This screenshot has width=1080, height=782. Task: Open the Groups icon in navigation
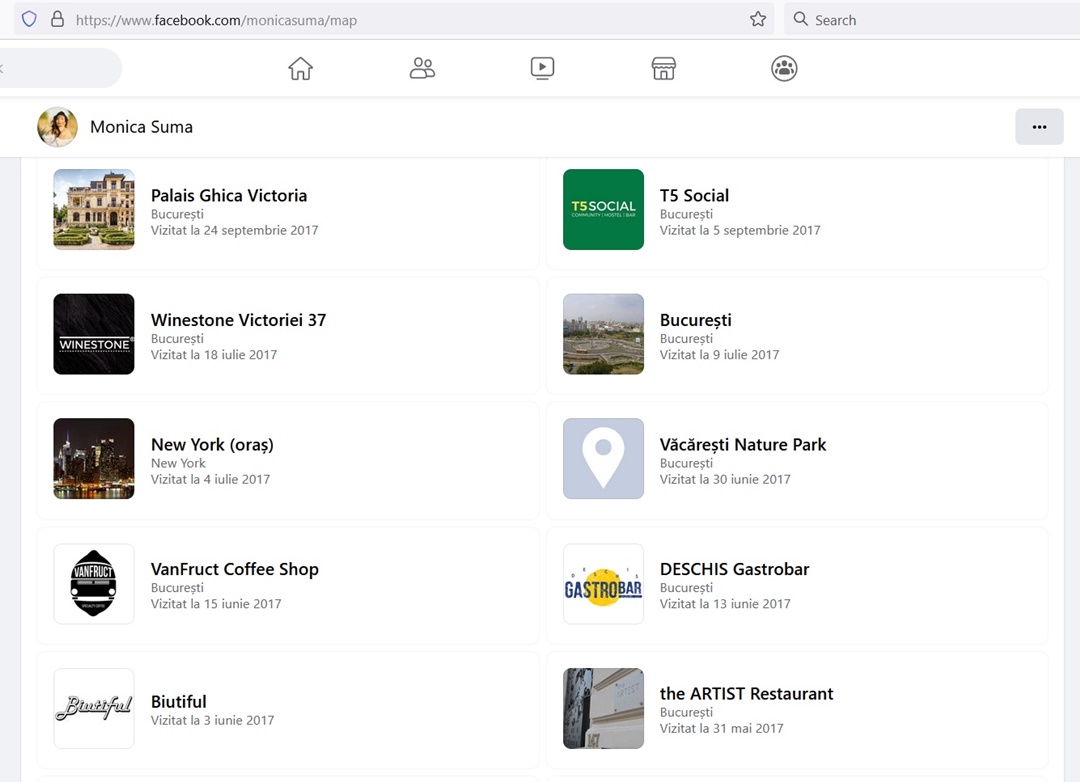[784, 68]
